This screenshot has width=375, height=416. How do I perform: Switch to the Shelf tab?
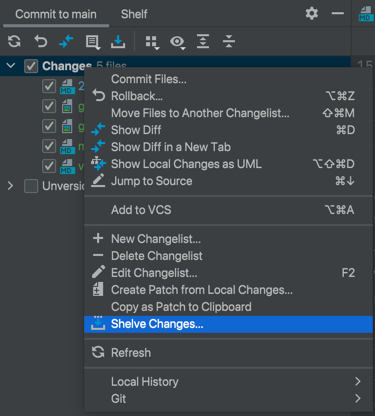point(134,14)
